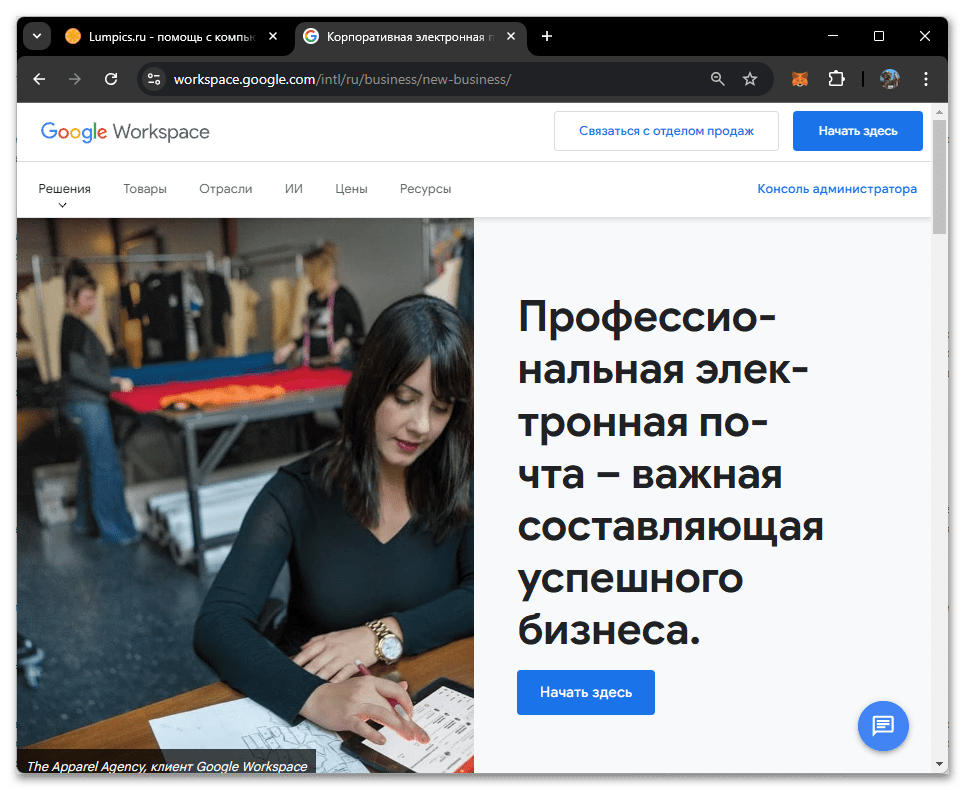This screenshot has height=790, width=965.
Task: Click the Apparel Agency hero photo
Action: (x=245, y=495)
